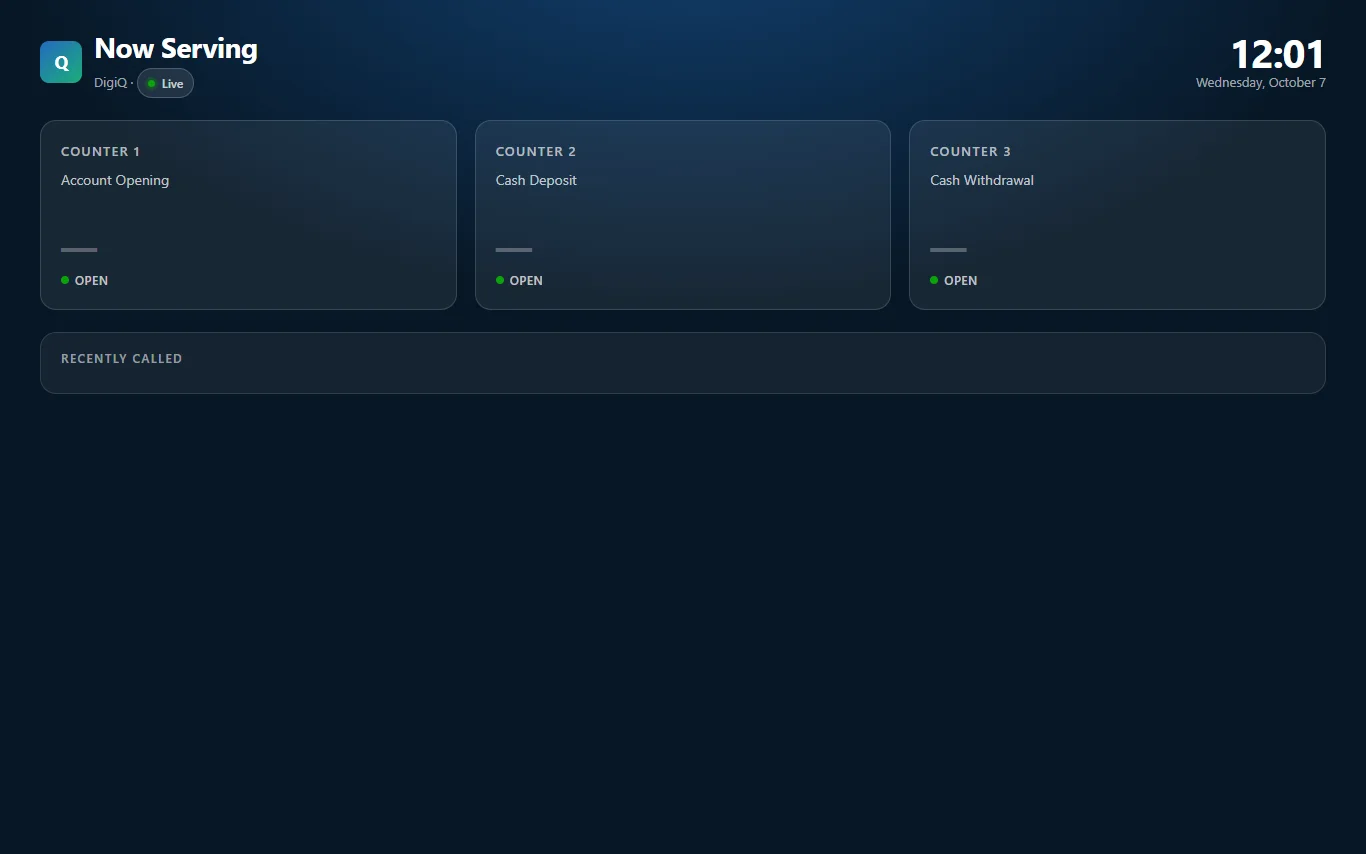
Task: Click the Live status badge
Action: 165,83
